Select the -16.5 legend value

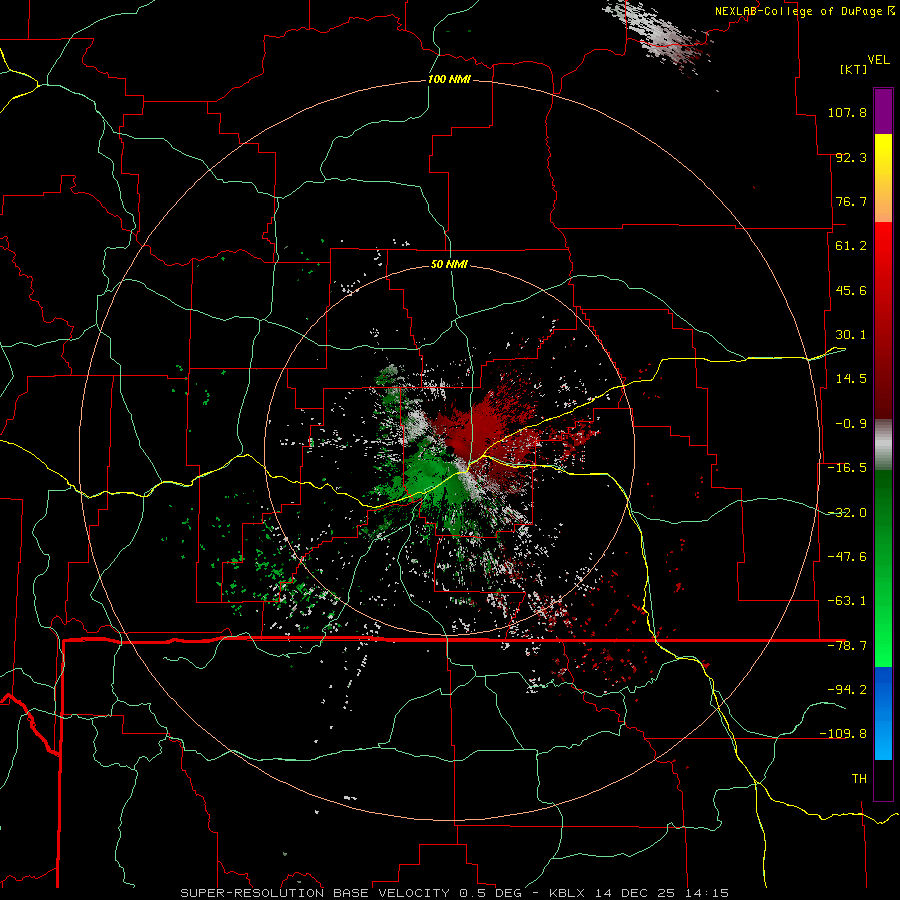(x=847, y=468)
